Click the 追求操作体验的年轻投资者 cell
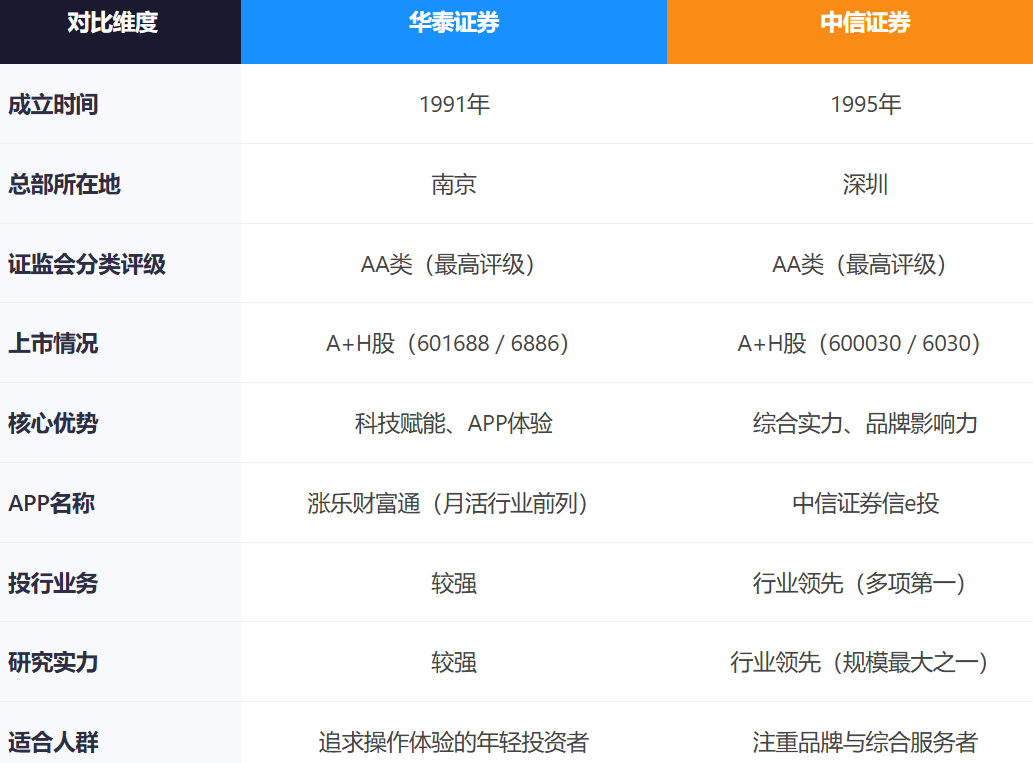 coord(454,733)
